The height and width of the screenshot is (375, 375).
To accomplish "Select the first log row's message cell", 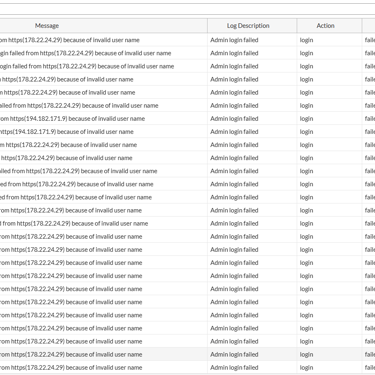I will pyautogui.click(x=70, y=40).
